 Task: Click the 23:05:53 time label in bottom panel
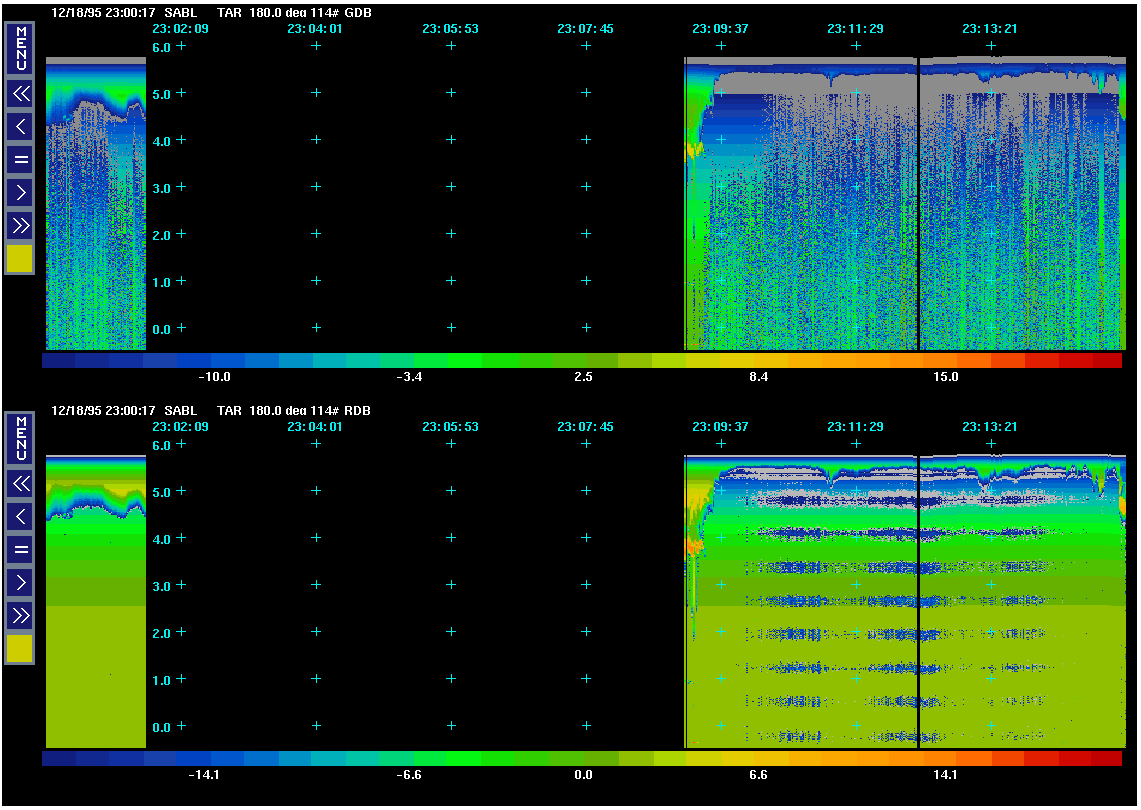tap(450, 427)
